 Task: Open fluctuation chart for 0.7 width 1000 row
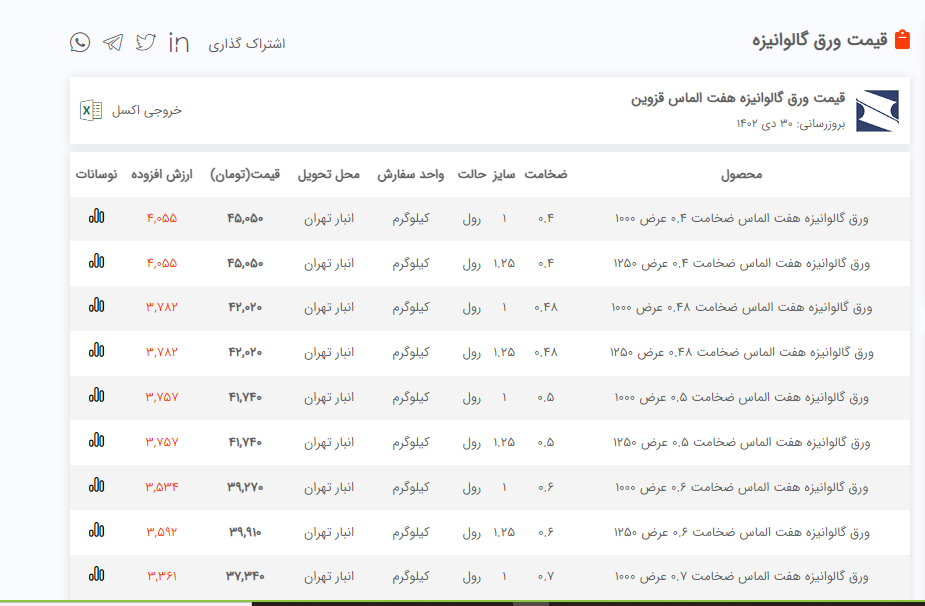tap(96, 575)
